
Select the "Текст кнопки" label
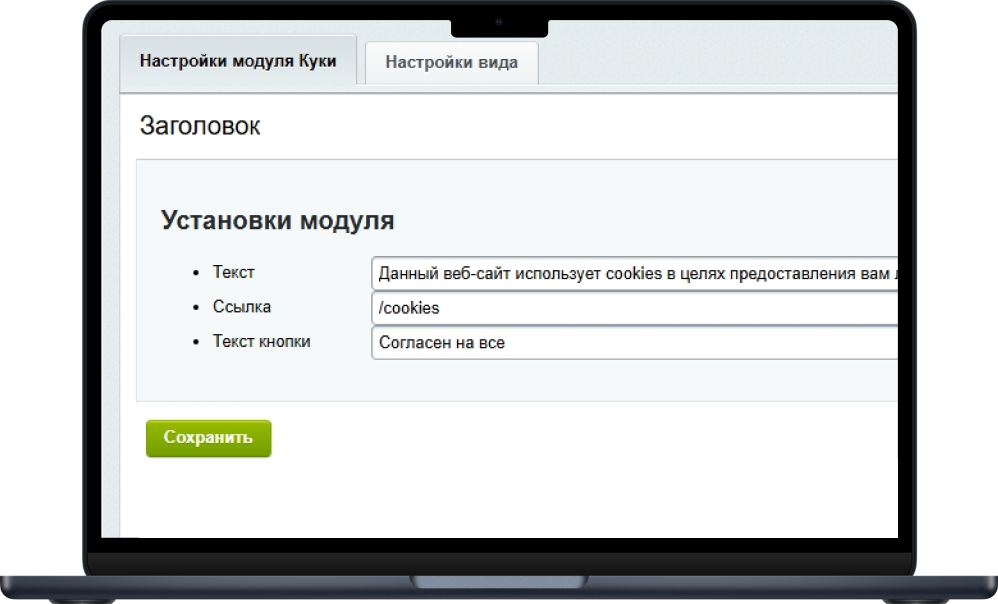click(260, 342)
